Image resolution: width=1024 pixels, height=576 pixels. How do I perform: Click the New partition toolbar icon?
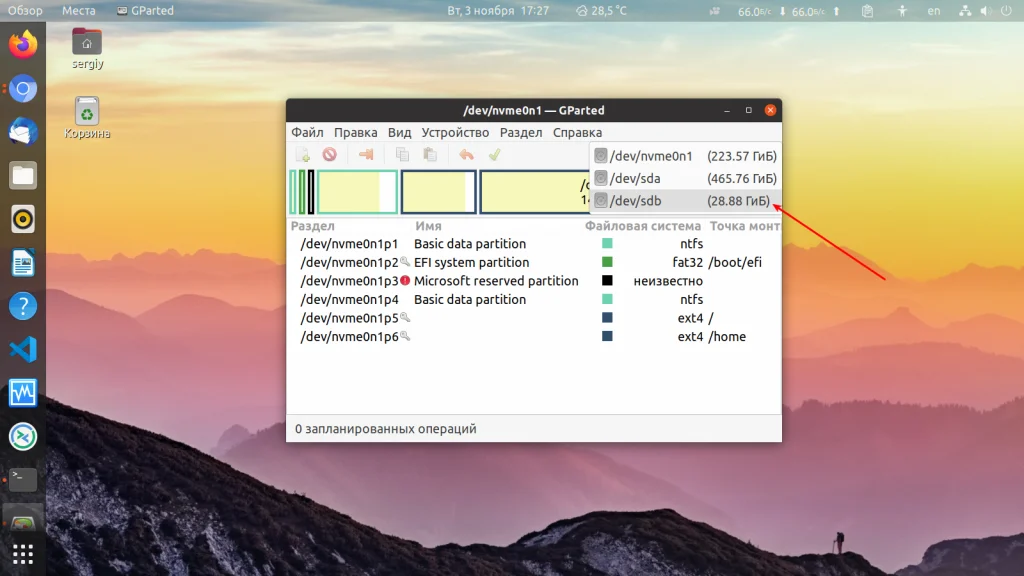(303, 155)
